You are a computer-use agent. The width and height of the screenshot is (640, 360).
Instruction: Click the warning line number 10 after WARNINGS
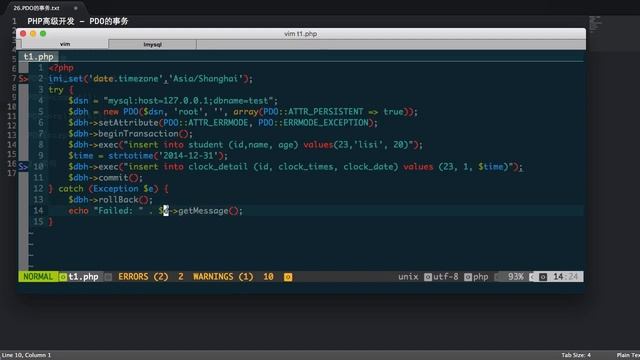(268, 277)
